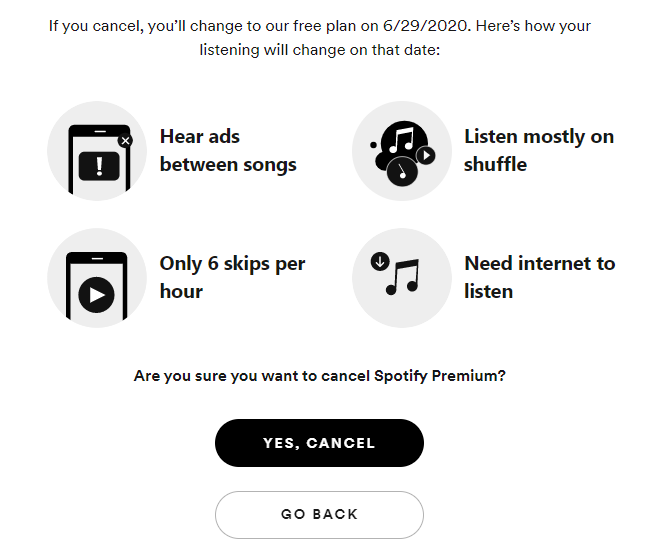Click the music note download icon
670x550 pixels.
click(402, 278)
